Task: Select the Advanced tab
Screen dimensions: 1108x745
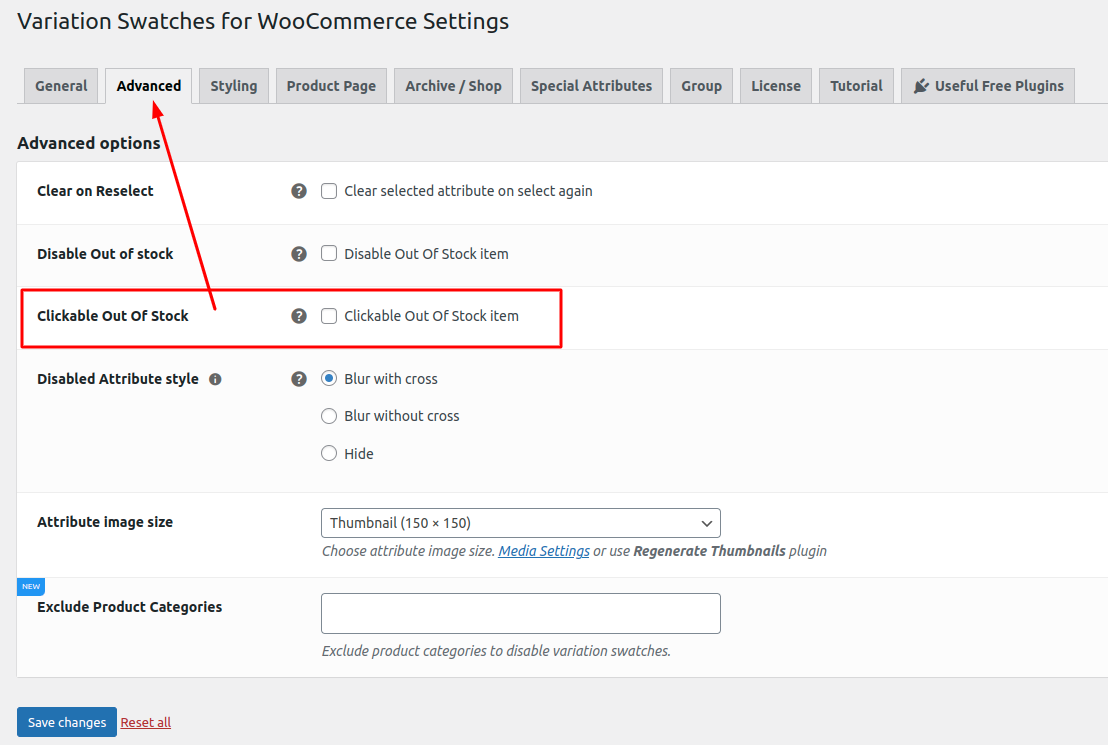Action: coord(148,86)
